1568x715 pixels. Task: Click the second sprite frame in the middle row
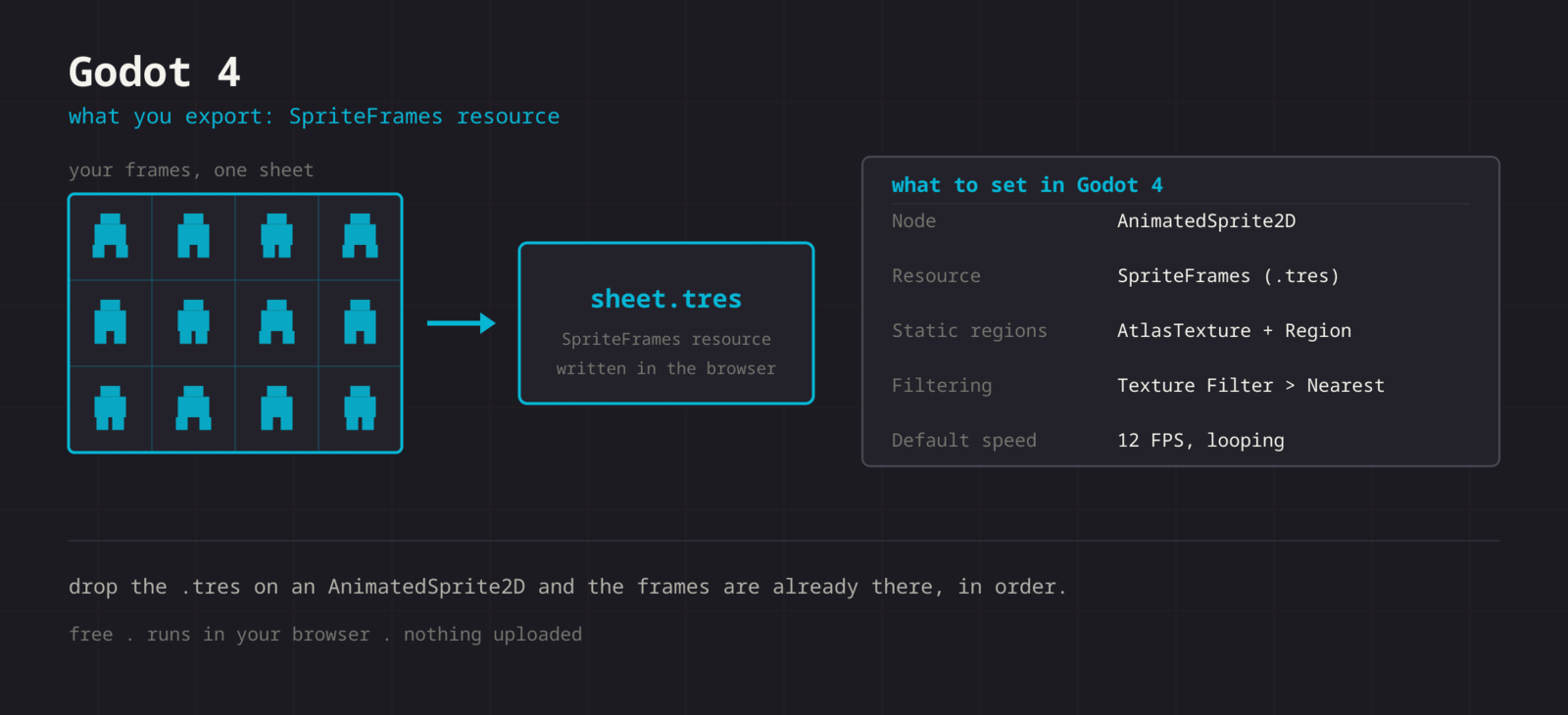pyautogui.click(x=193, y=322)
